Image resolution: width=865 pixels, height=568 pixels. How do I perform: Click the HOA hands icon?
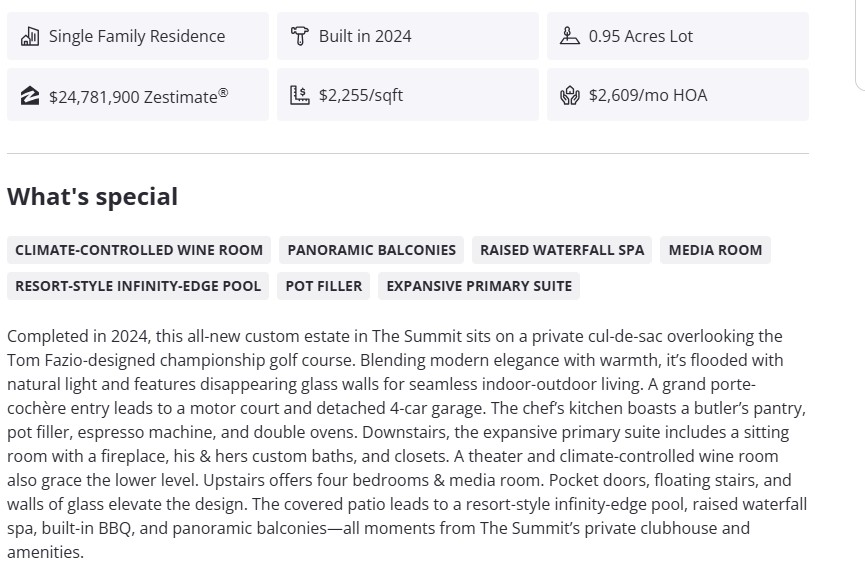(x=570, y=96)
